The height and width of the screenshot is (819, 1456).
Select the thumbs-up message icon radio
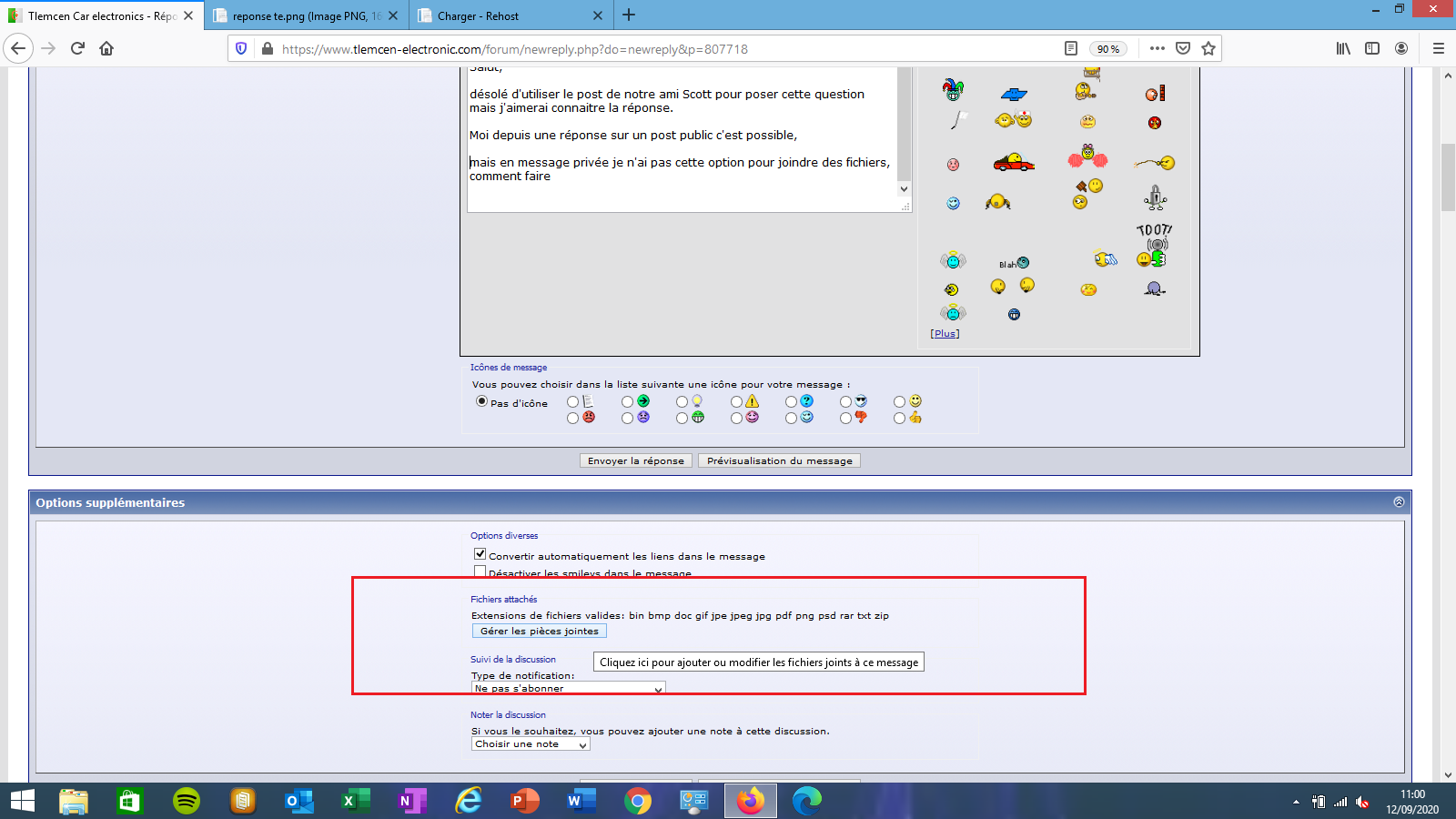(x=899, y=418)
